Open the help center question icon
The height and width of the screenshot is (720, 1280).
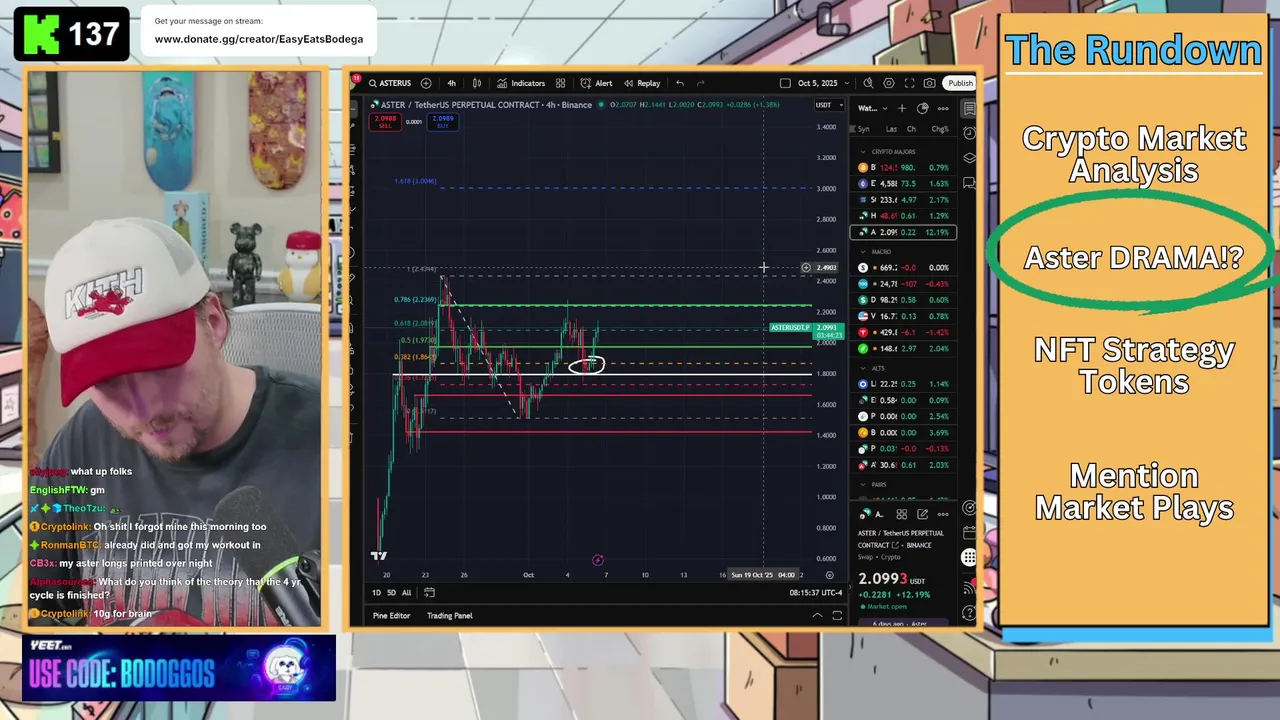(969, 613)
